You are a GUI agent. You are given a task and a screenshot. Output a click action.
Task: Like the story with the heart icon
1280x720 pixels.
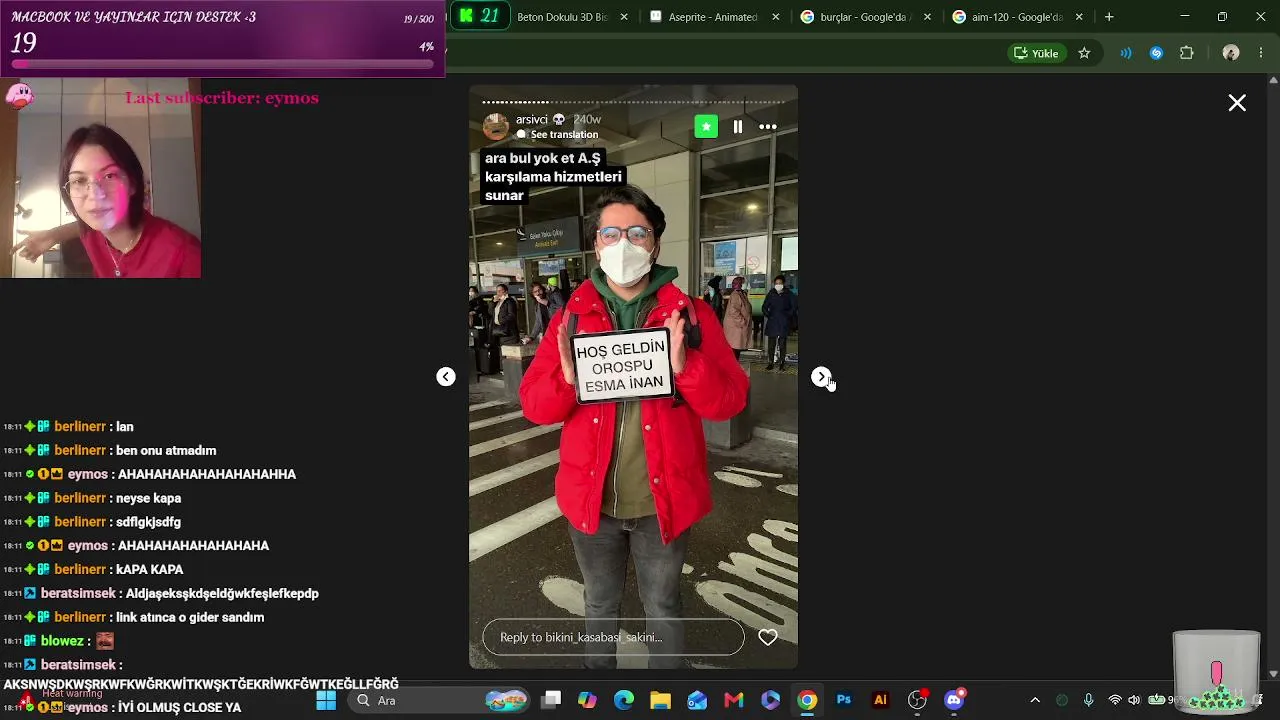(768, 637)
